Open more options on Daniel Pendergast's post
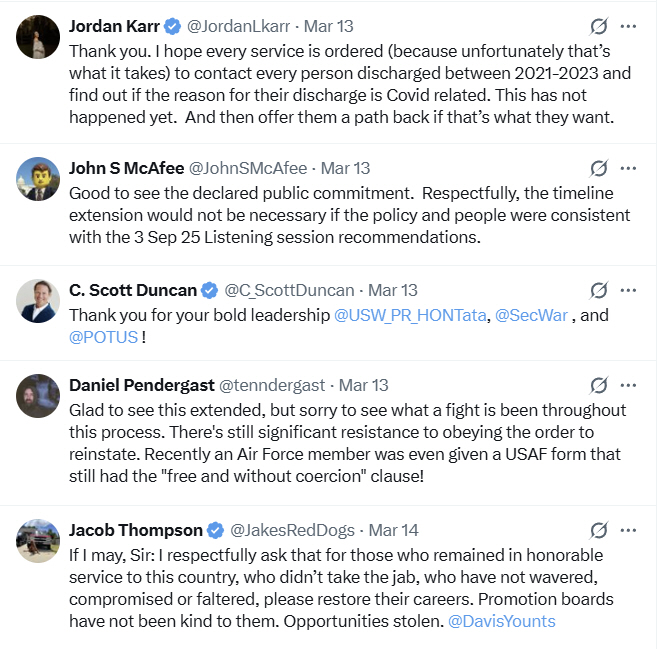The image size is (658, 649). (x=628, y=385)
